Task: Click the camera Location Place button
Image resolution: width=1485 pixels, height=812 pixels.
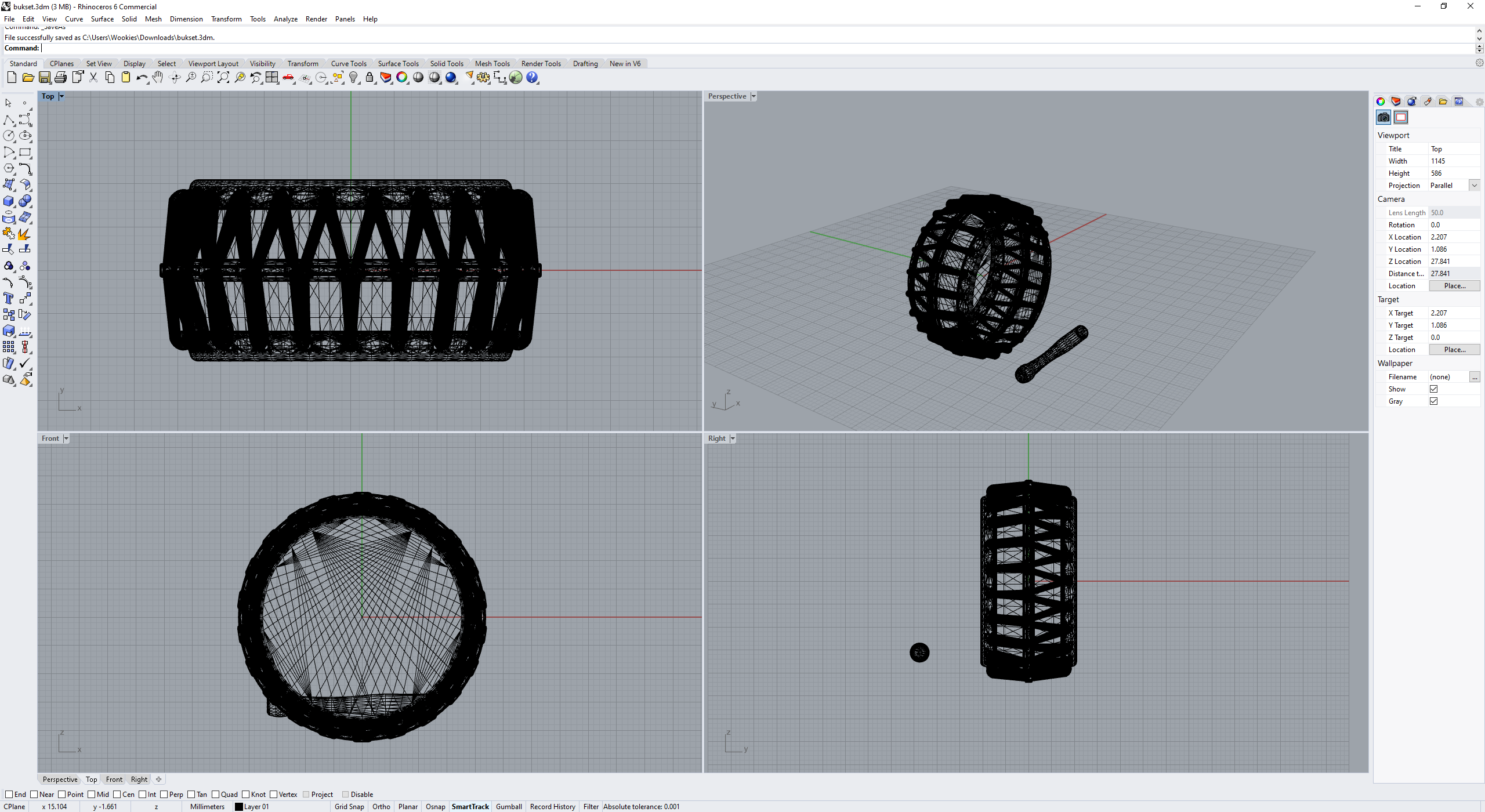Action: [1454, 286]
